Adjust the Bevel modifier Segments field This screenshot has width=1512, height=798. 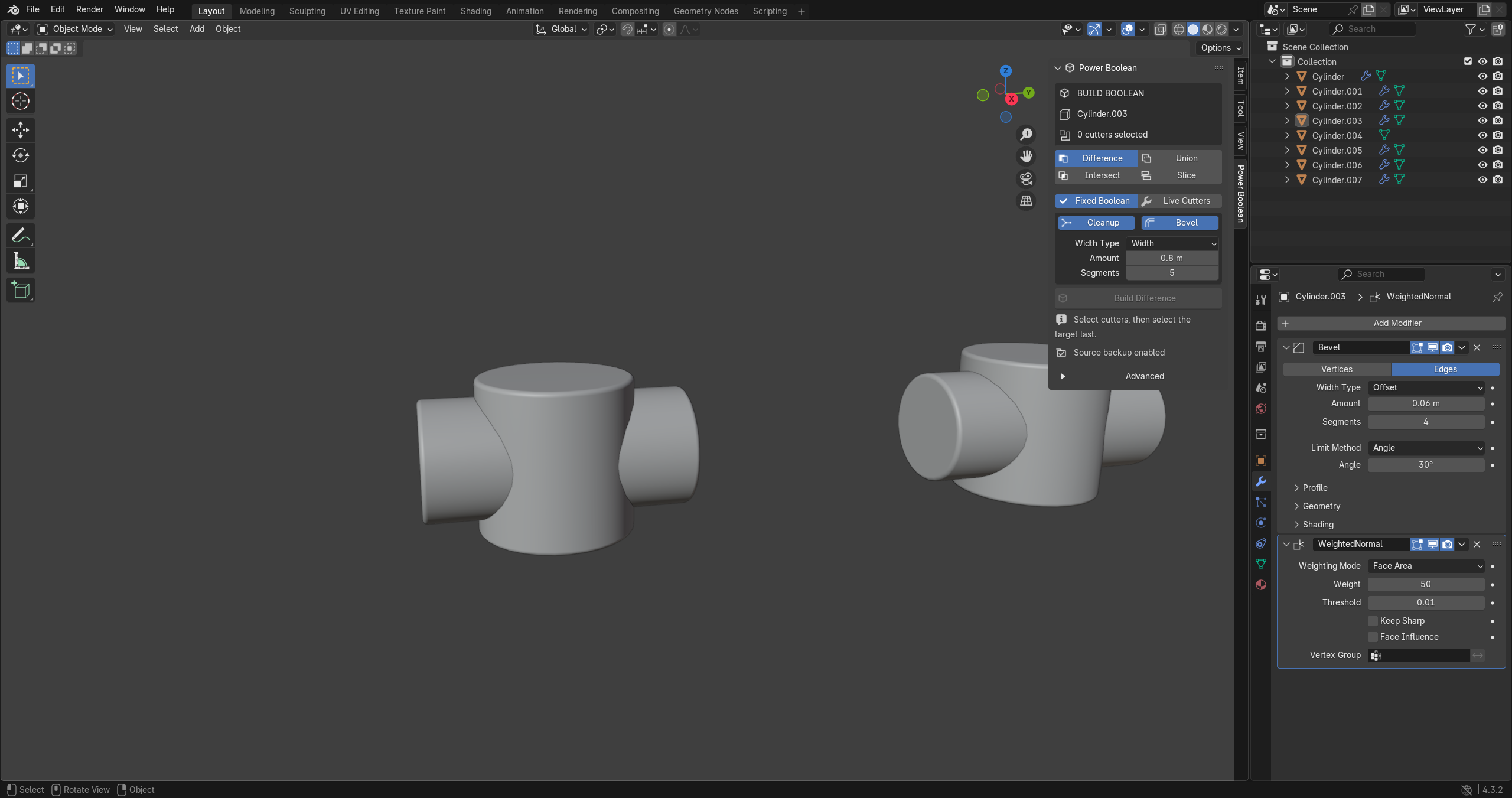click(1426, 422)
